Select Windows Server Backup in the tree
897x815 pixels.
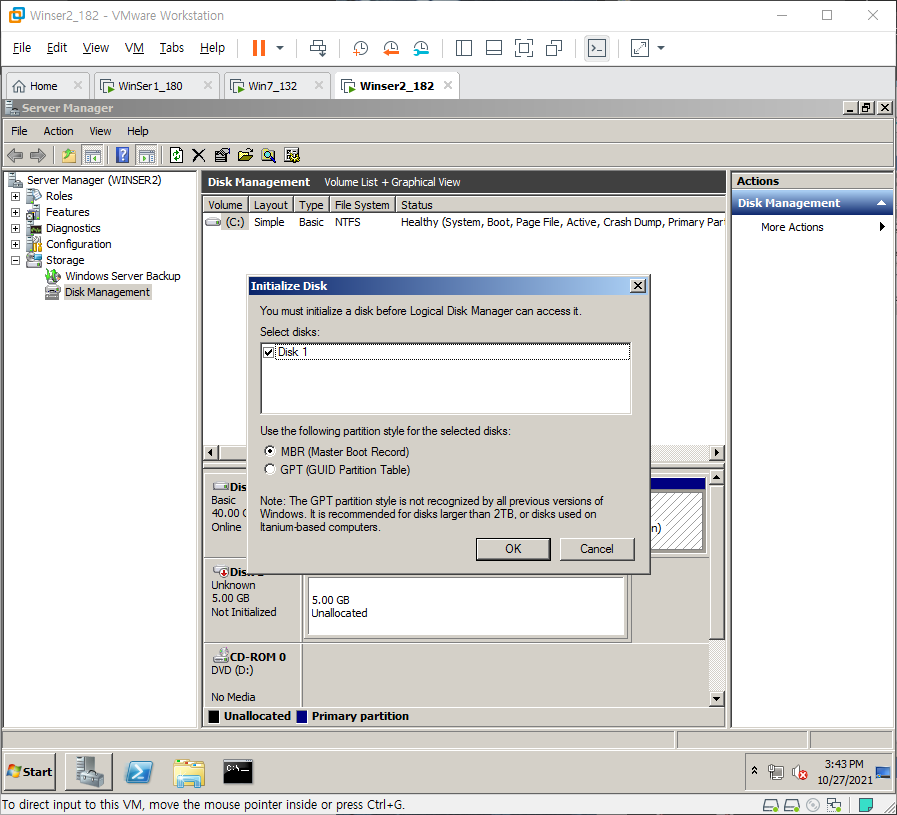[122, 276]
